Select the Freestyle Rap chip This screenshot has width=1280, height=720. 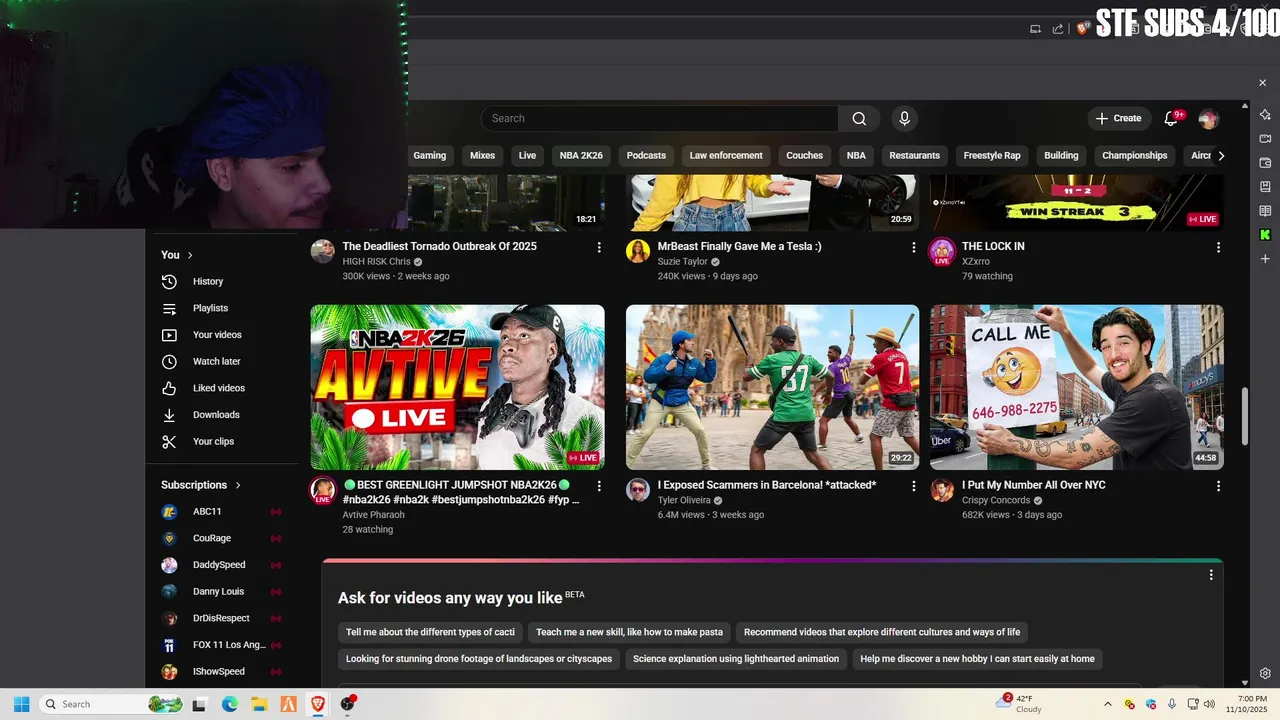[x=992, y=156]
